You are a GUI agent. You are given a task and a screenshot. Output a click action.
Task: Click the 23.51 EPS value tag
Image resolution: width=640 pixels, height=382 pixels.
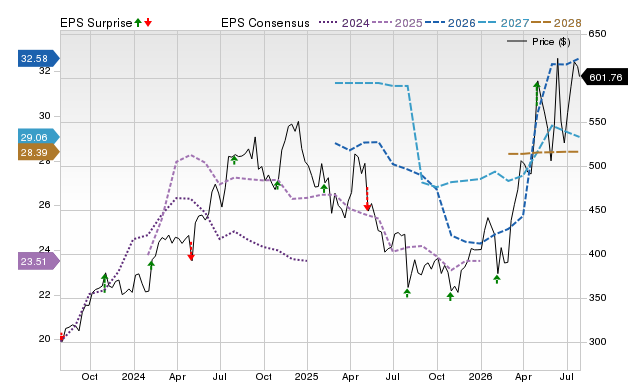coord(38,261)
